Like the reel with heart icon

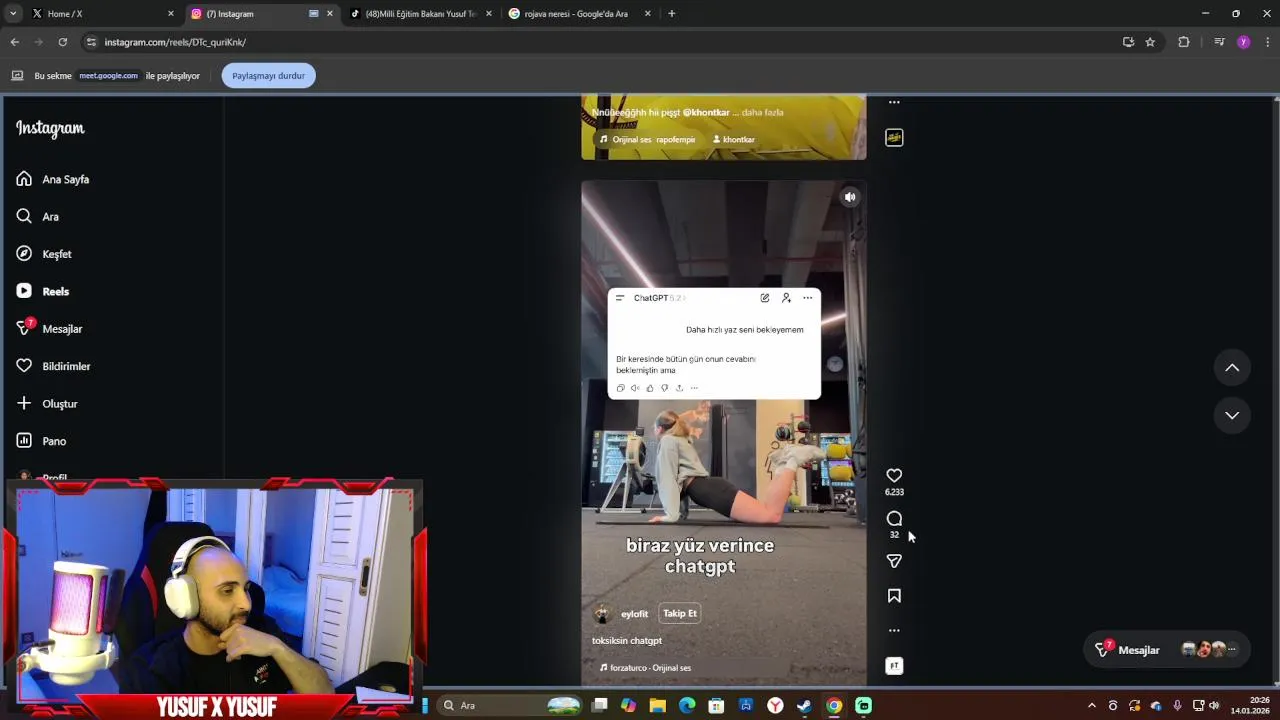(894, 476)
